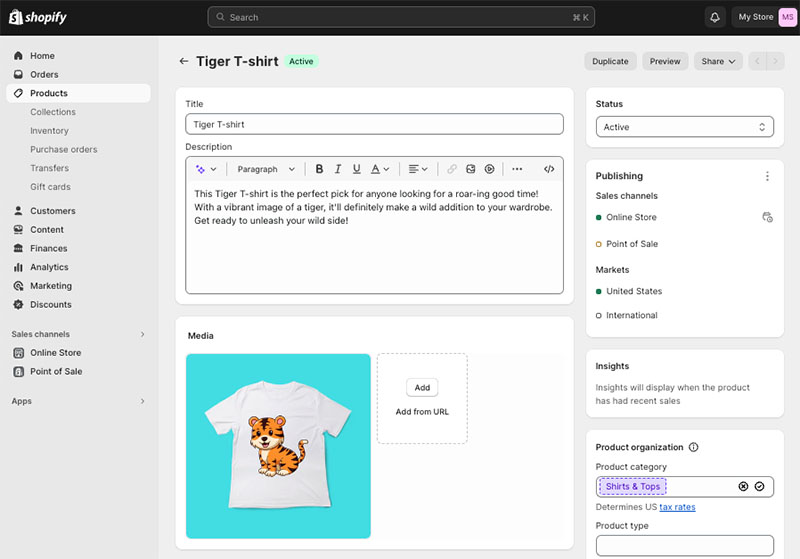800x559 pixels.
Task: Accept the suggested product category
Action: (759, 487)
